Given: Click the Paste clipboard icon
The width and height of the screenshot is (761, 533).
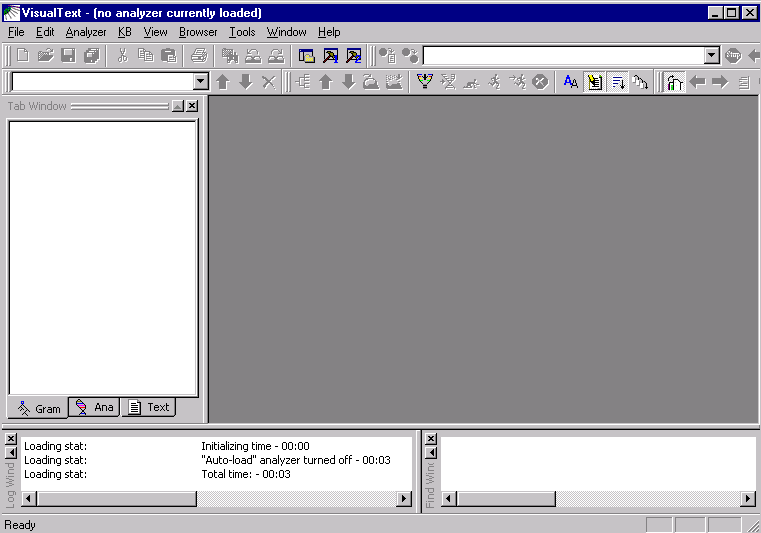Looking at the screenshot, I should (168, 55).
